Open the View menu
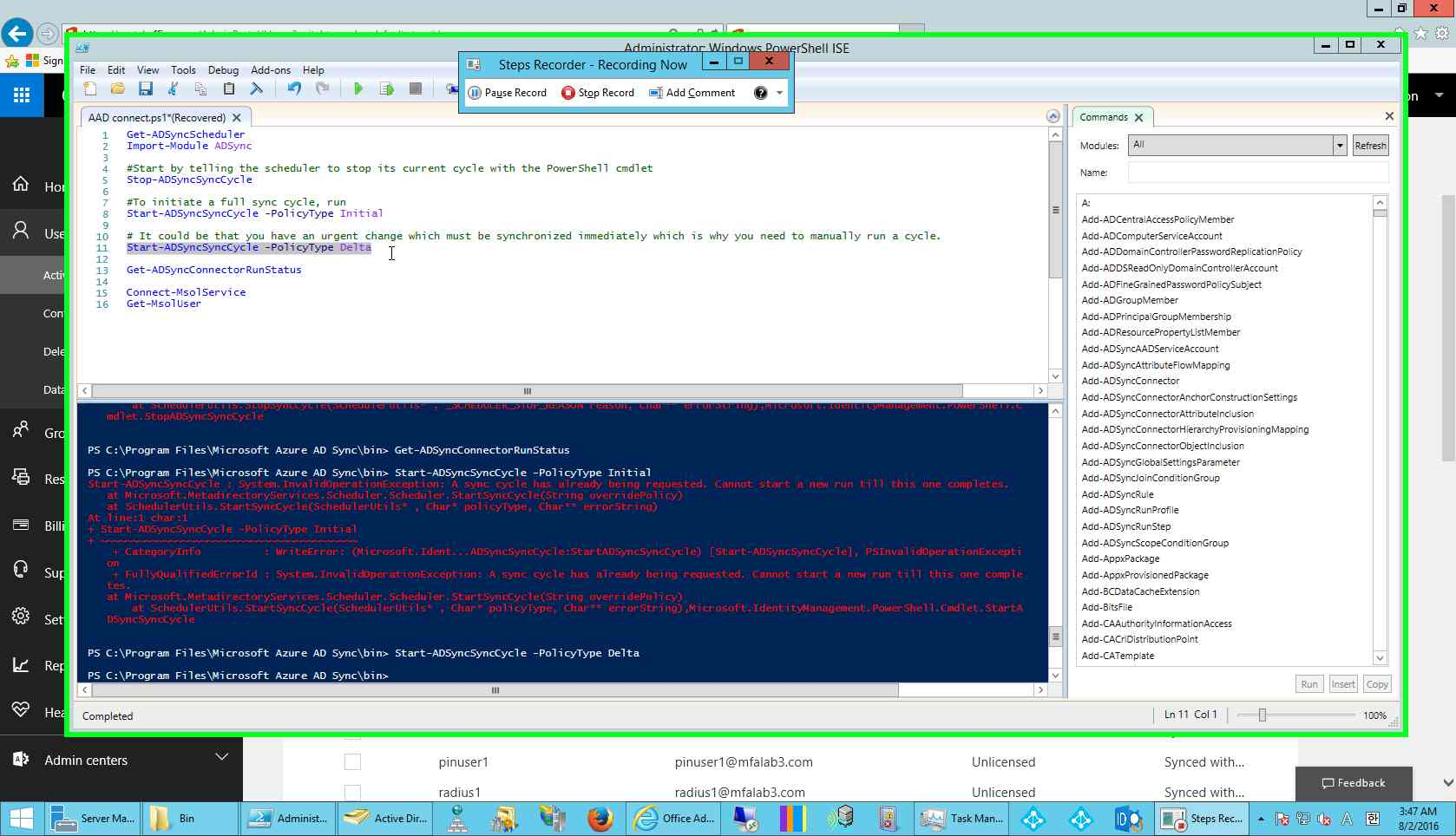The width and height of the screenshot is (1456, 836). [148, 70]
